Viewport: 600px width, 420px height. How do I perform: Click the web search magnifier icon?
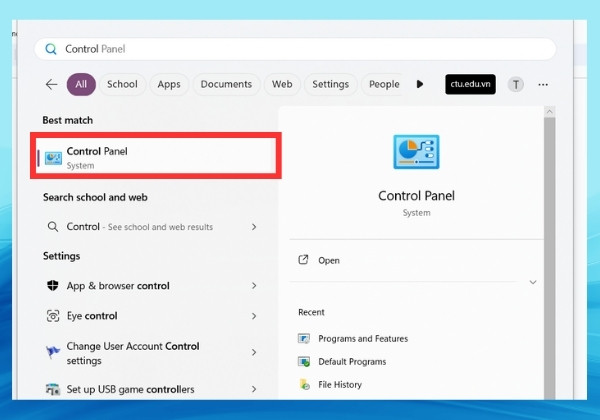(53, 227)
